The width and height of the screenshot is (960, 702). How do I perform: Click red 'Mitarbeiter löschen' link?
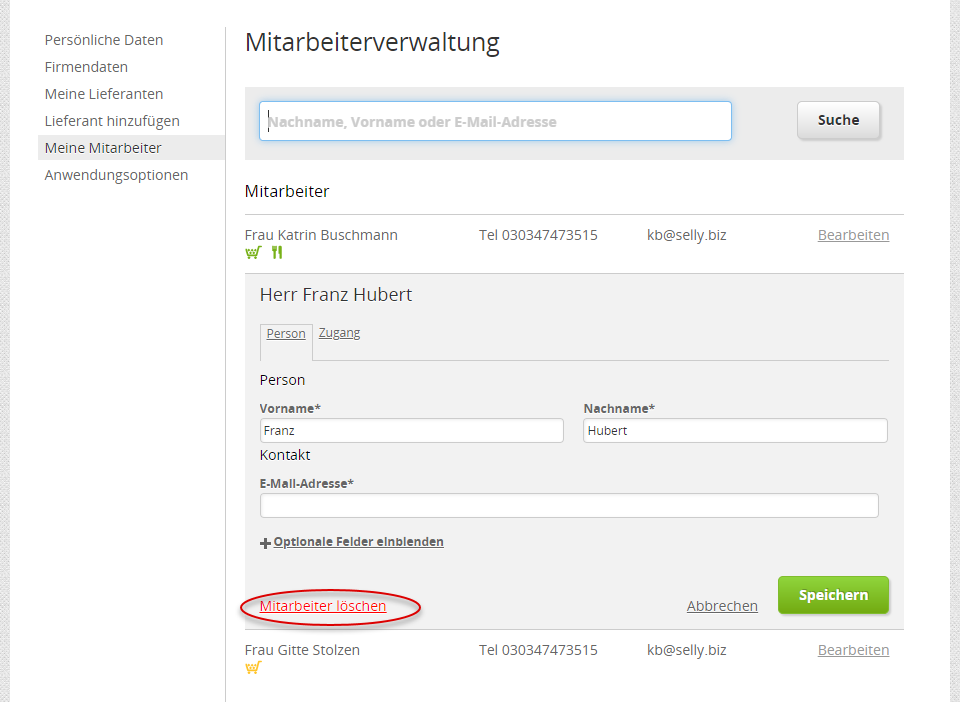pos(323,606)
